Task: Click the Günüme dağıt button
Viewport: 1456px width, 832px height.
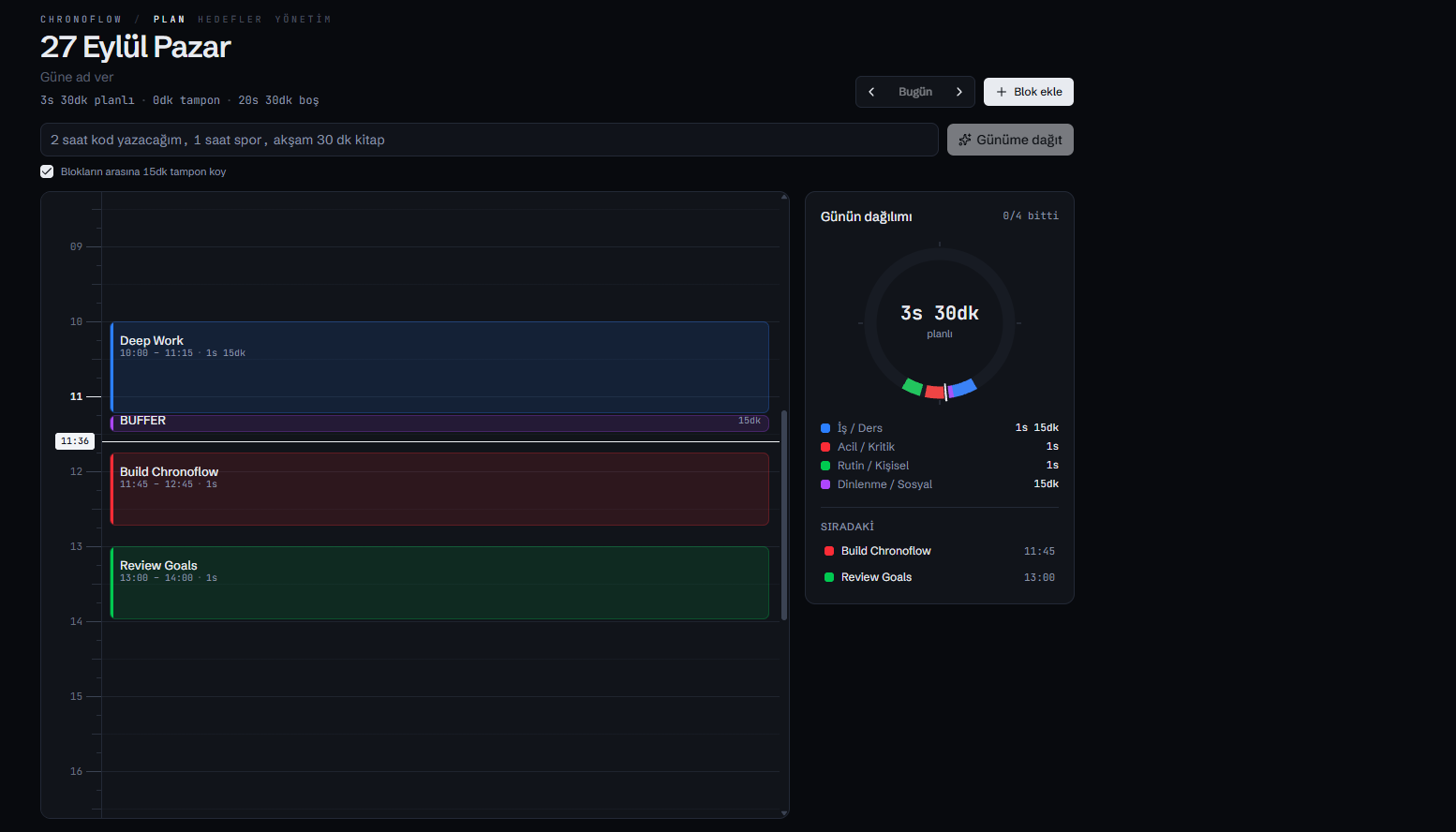Action: tap(1010, 140)
